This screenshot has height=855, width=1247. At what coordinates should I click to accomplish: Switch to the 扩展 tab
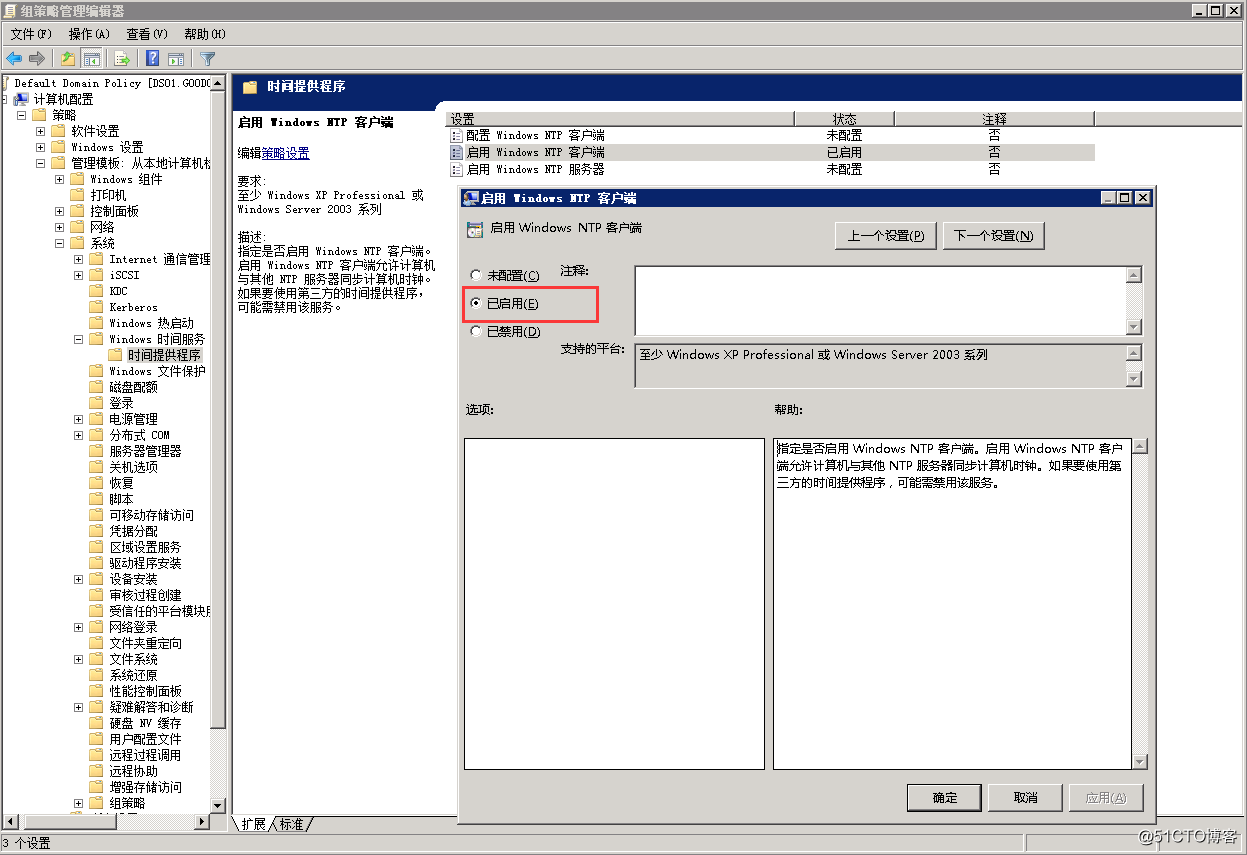click(253, 824)
